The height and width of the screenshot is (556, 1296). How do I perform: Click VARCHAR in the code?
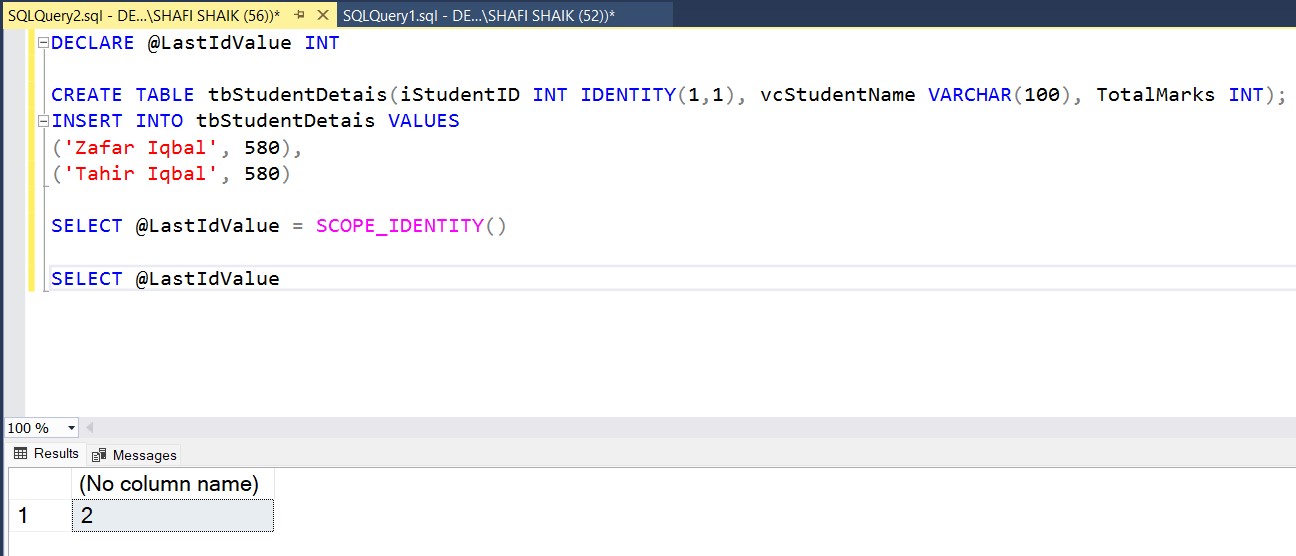pyautogui.click(x=970, y=95)
